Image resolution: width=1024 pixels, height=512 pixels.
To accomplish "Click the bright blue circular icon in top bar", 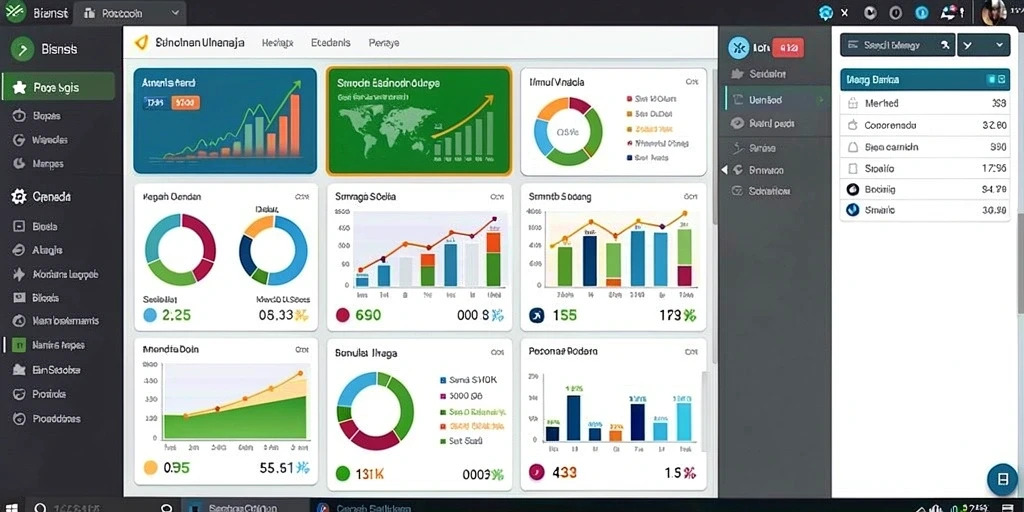I will point(921,12).
